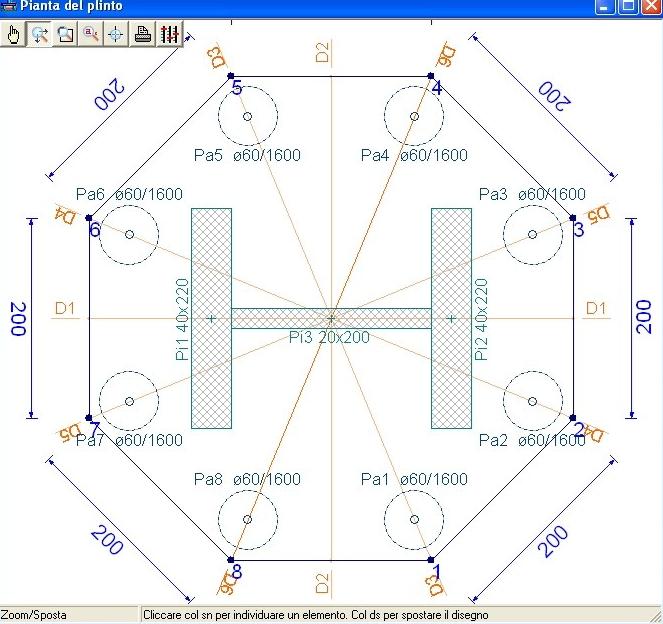
Task: Click the Pa1 ø60/1600 label
Action: pos(414,479)
